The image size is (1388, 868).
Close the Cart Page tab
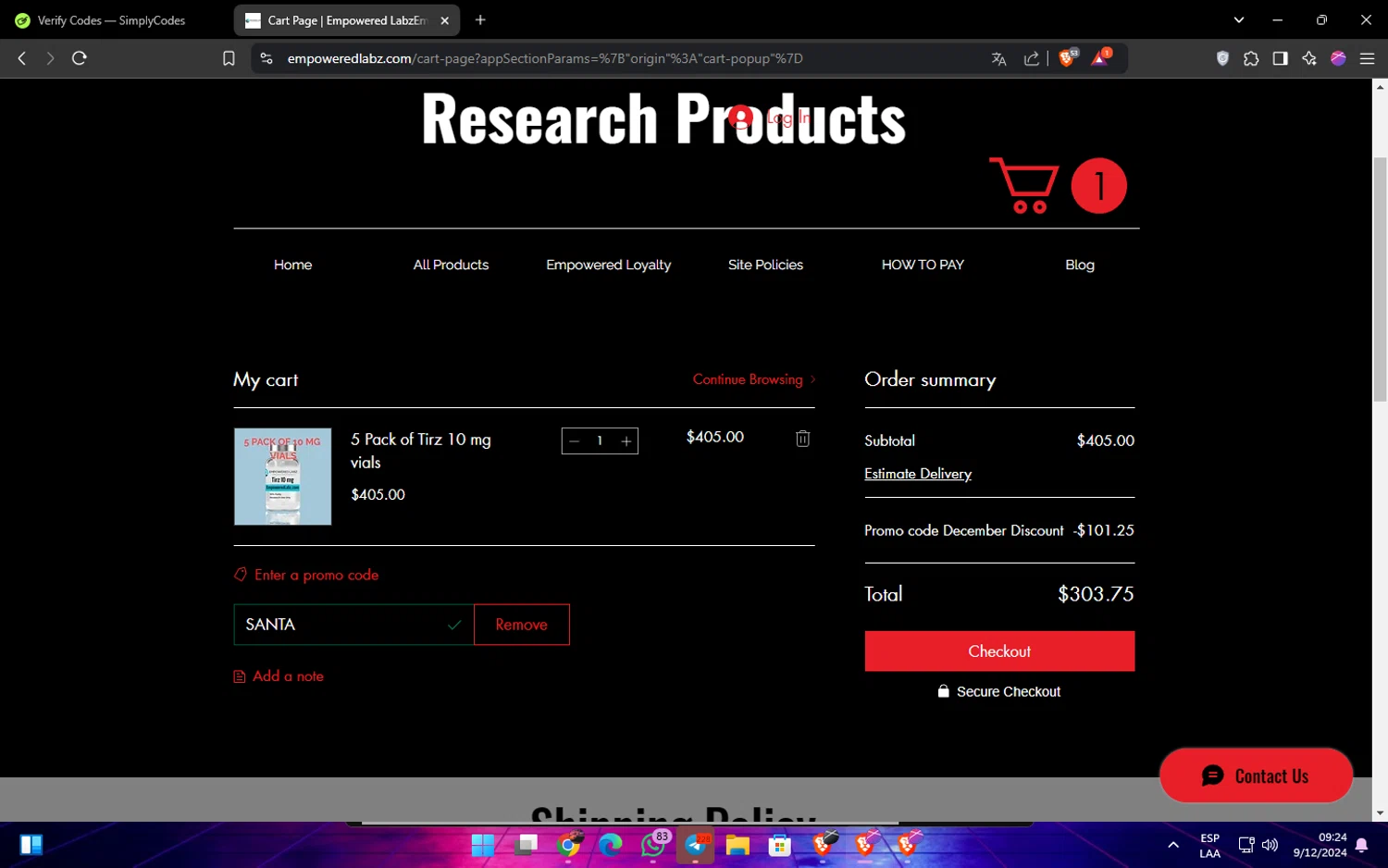pyautogui.click(x=444, y=20)
